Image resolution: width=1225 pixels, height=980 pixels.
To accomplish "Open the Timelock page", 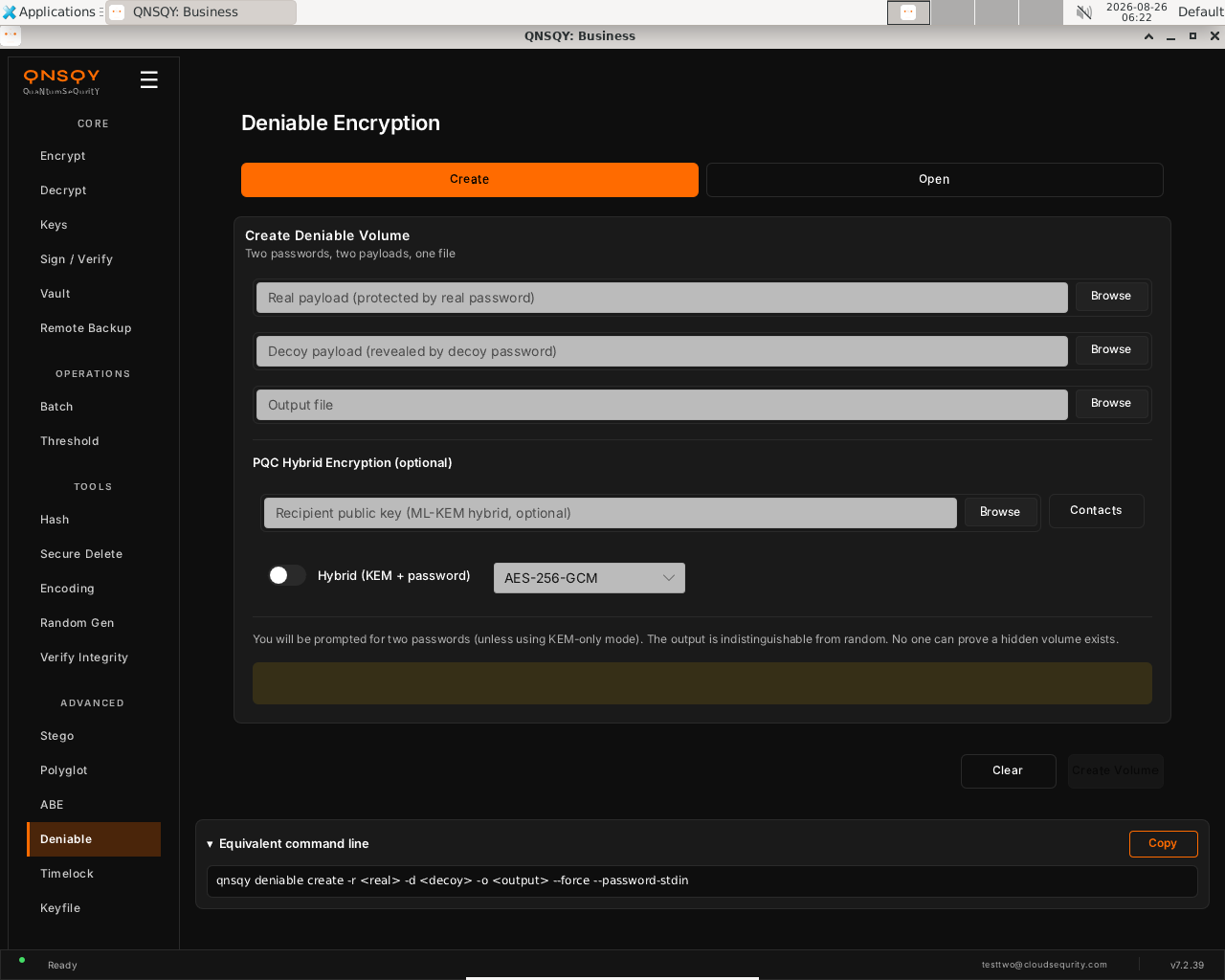I will 94,874.
